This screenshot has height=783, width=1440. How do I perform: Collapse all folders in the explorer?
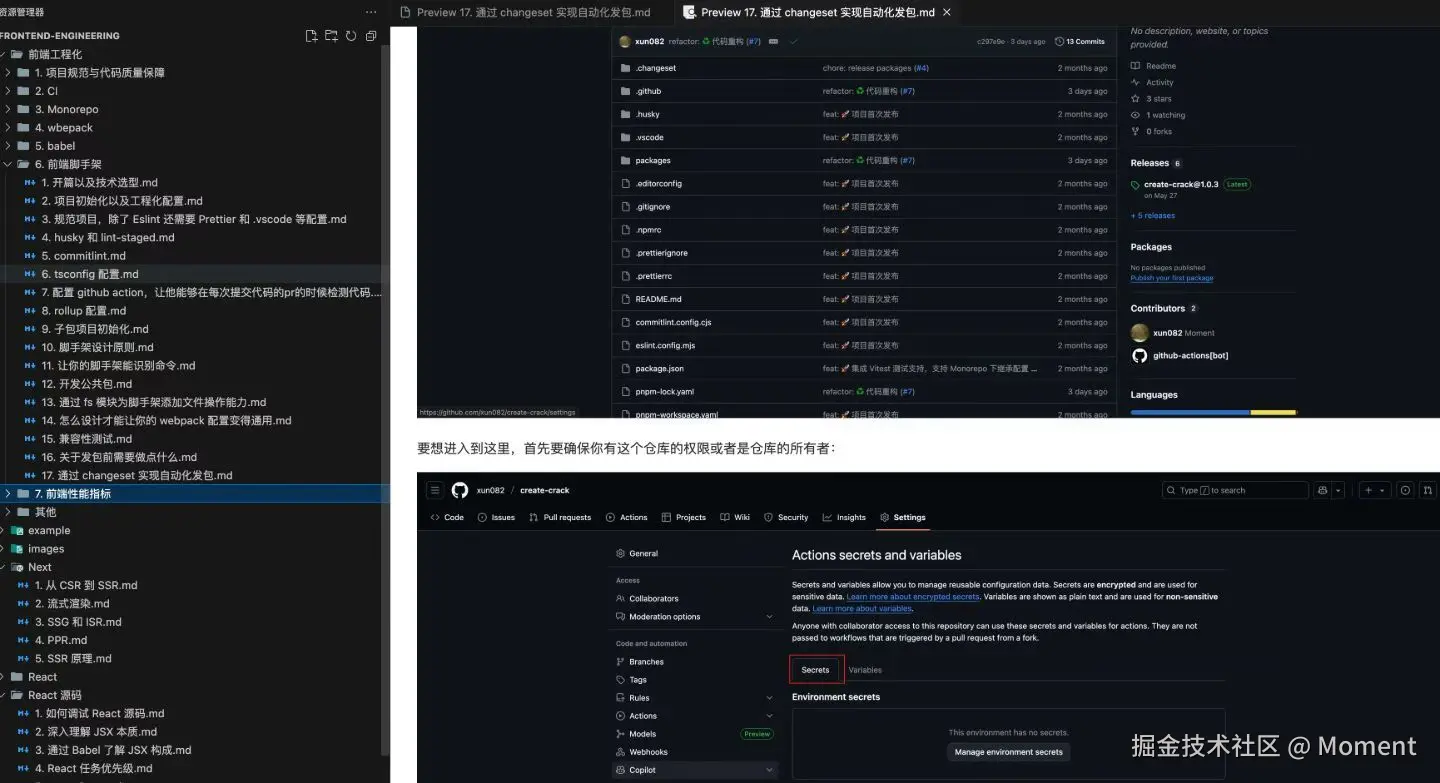pos(371,36)
